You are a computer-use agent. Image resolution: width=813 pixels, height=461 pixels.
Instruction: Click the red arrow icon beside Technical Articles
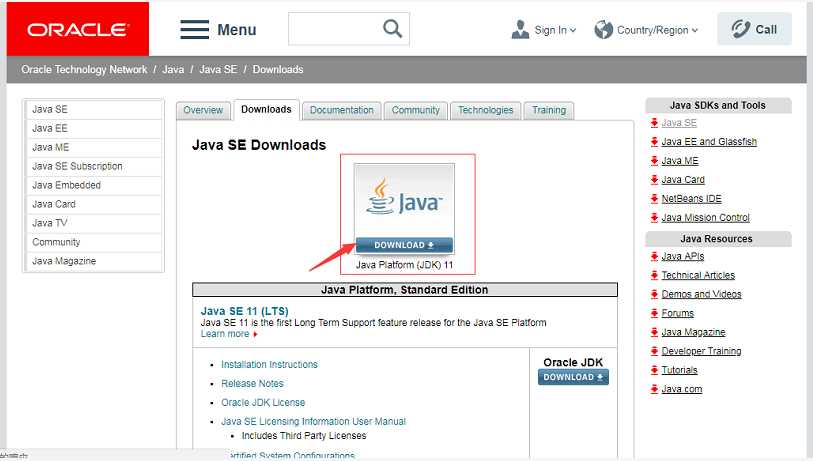coord(654,275)
